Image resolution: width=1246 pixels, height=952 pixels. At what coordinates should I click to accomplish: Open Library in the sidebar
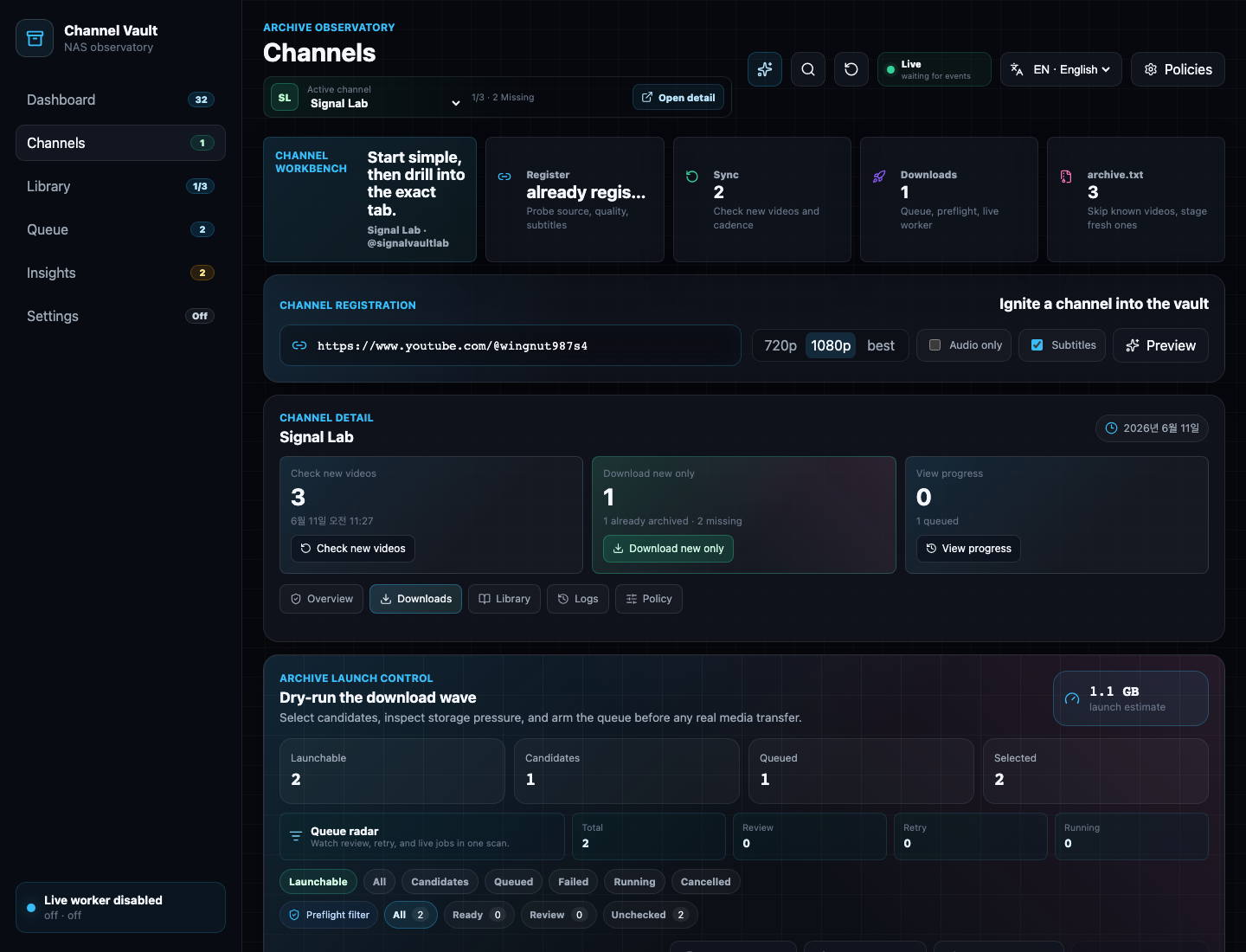[120, 186]
